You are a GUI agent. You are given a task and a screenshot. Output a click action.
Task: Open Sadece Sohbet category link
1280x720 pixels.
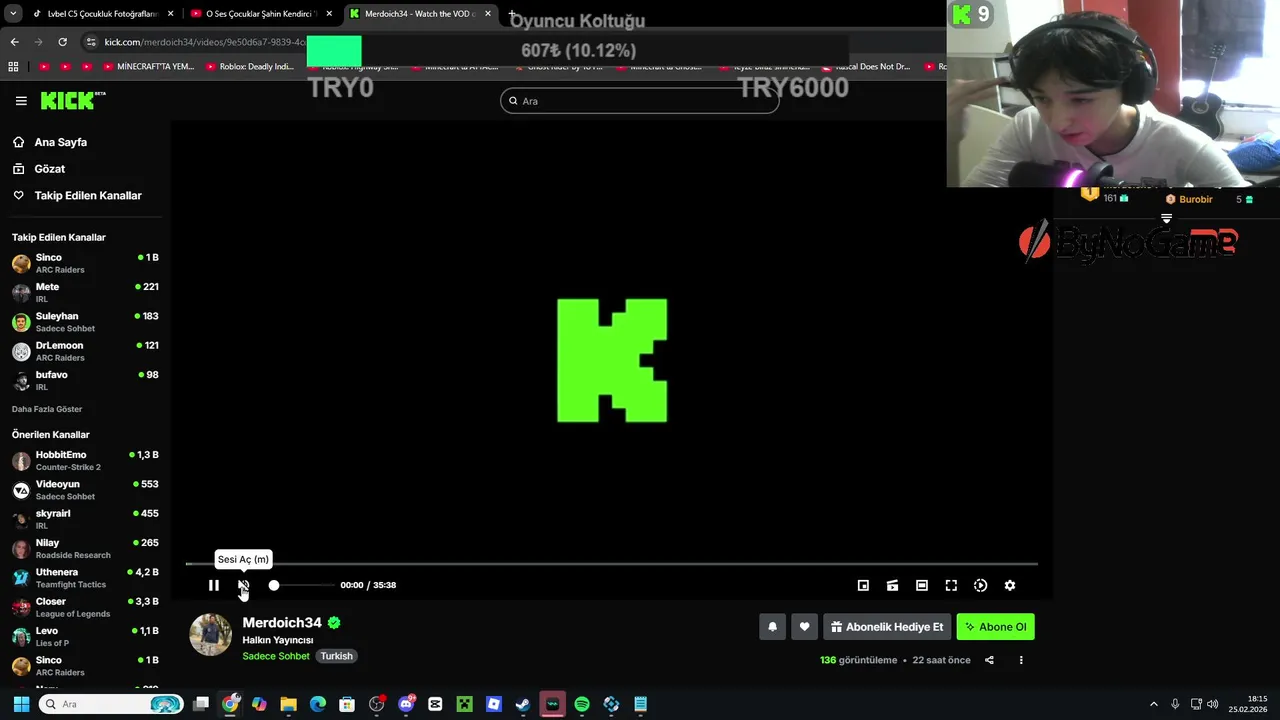pyautogui.click(x=276, y=656)
